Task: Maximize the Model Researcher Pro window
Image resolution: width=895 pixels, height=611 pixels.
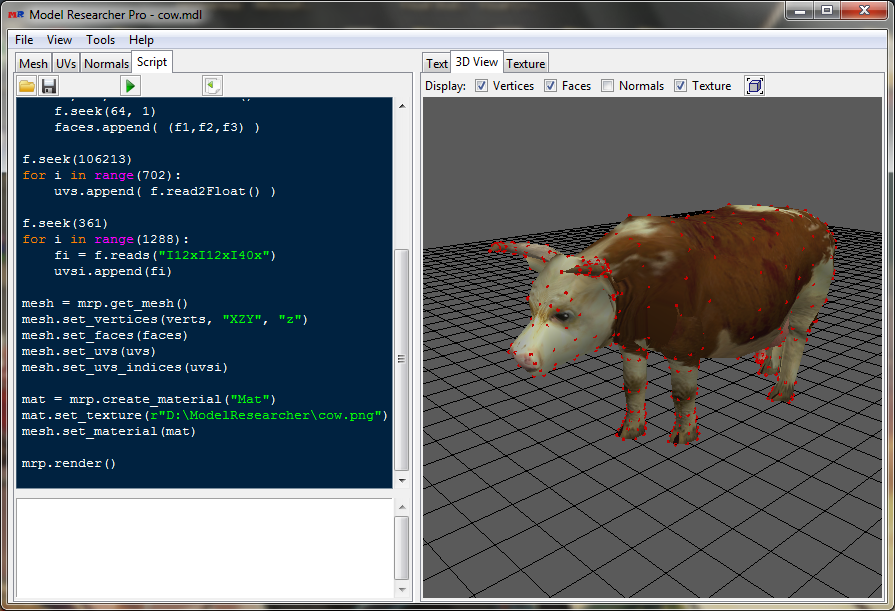Action: pos(827,10)
